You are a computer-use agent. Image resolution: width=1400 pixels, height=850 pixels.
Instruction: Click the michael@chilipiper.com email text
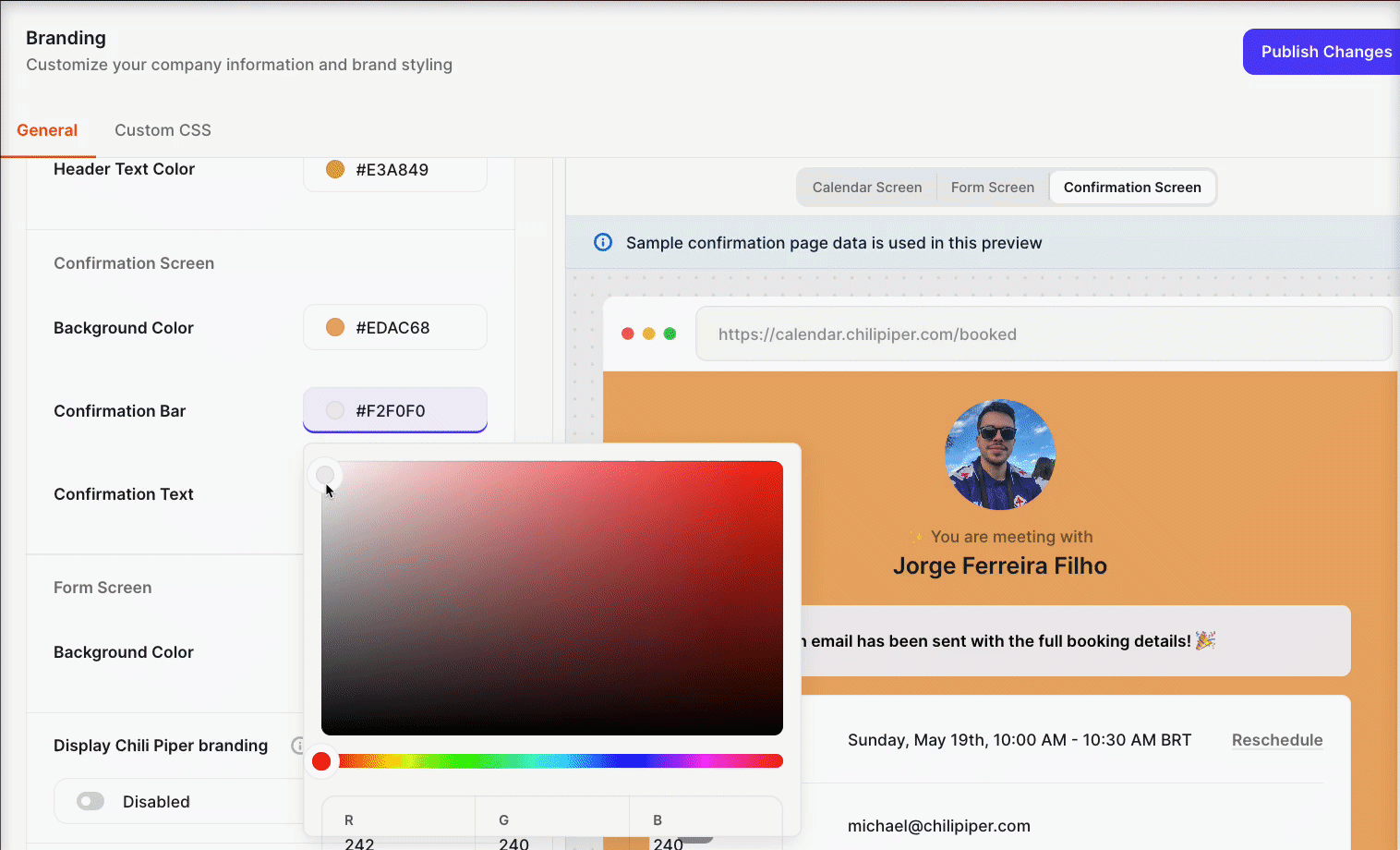[x=939, y=826]
